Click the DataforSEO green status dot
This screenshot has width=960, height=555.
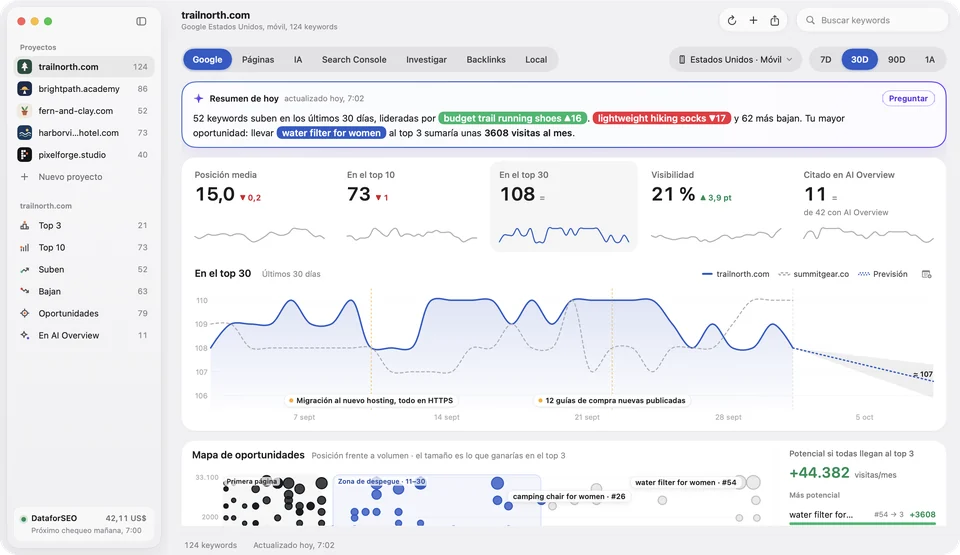(x=23, y=519)
